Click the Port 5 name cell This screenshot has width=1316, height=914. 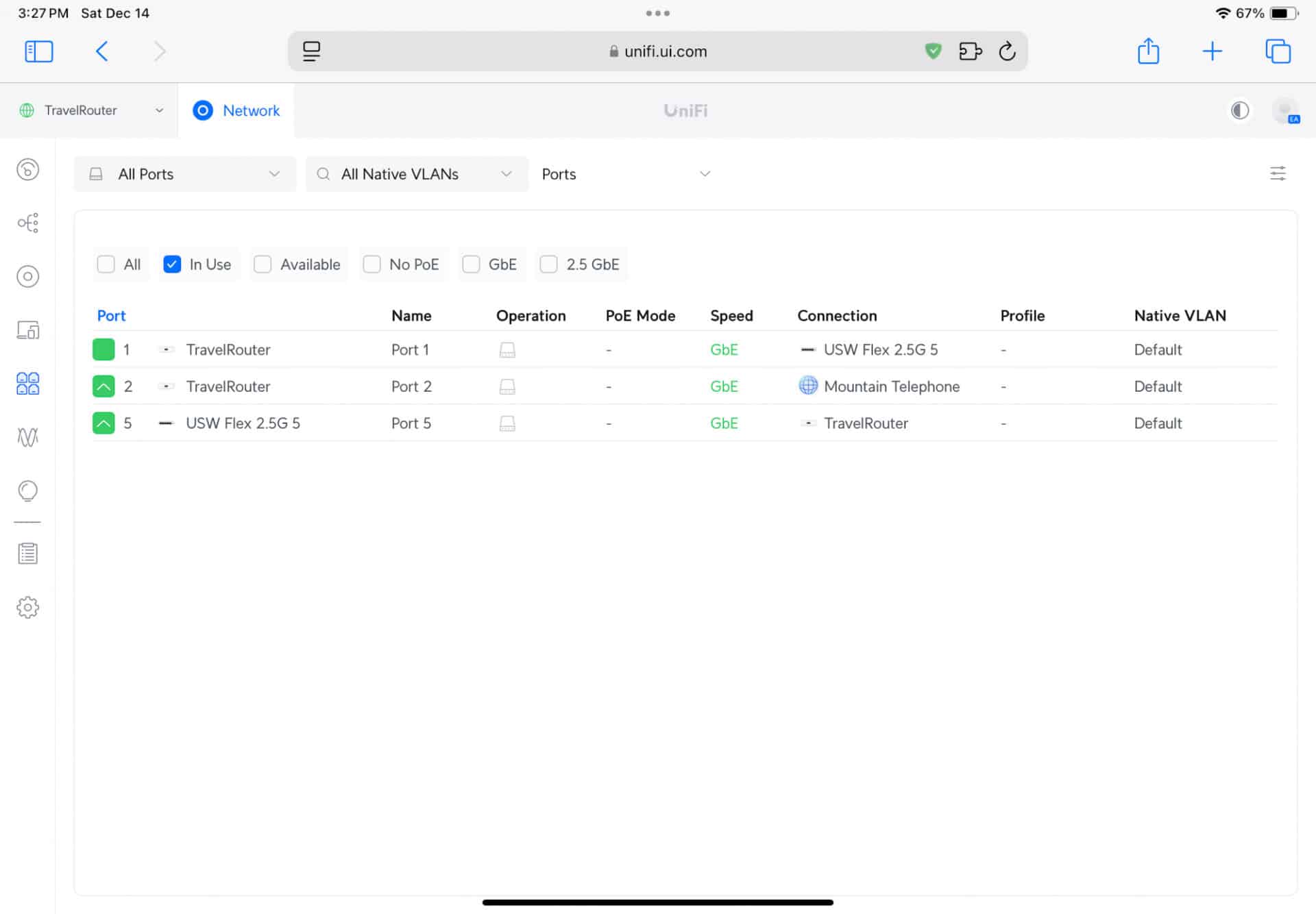[411, 424]
